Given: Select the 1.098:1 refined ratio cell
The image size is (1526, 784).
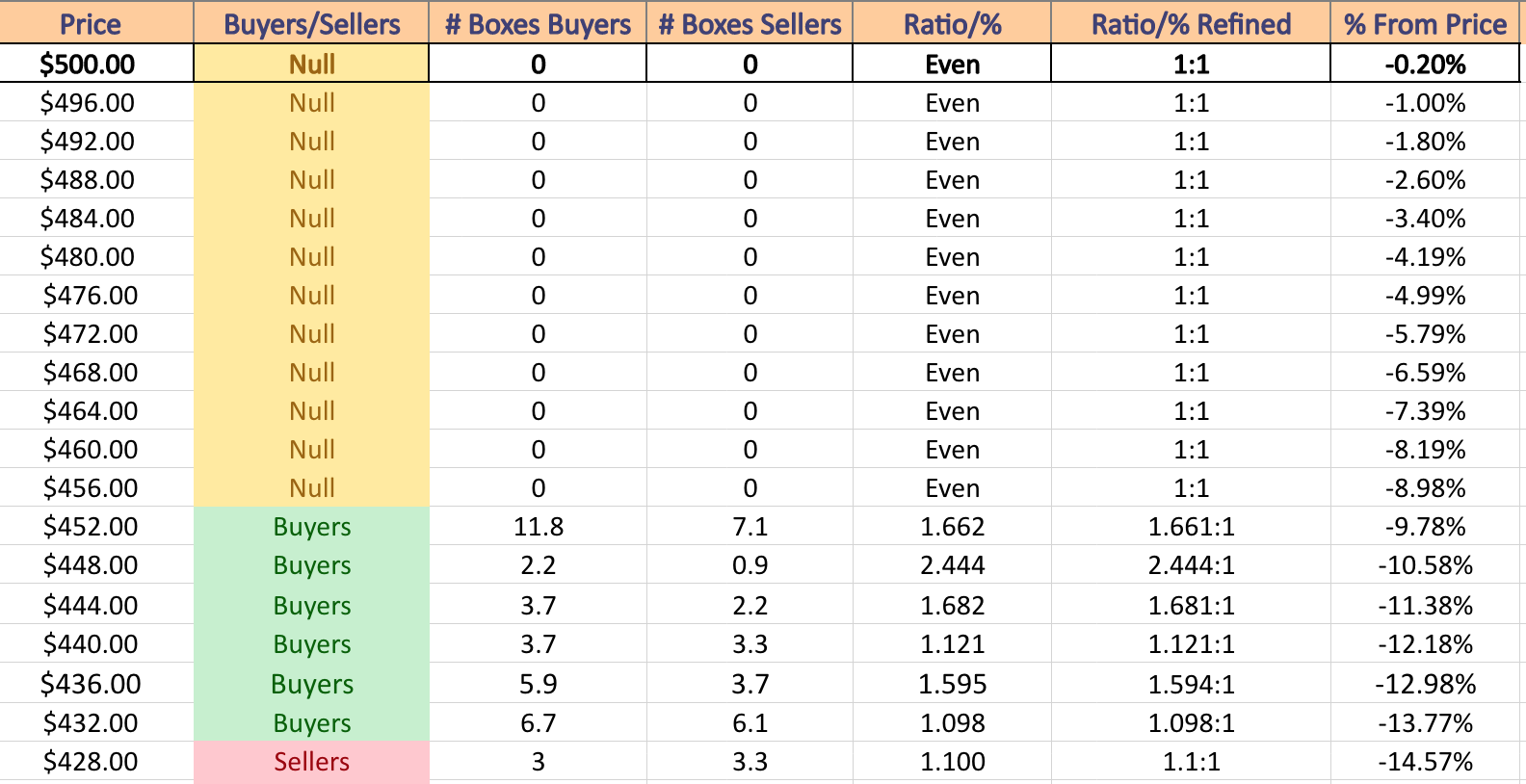Looking at the screenshot, I should (1191, 722).
